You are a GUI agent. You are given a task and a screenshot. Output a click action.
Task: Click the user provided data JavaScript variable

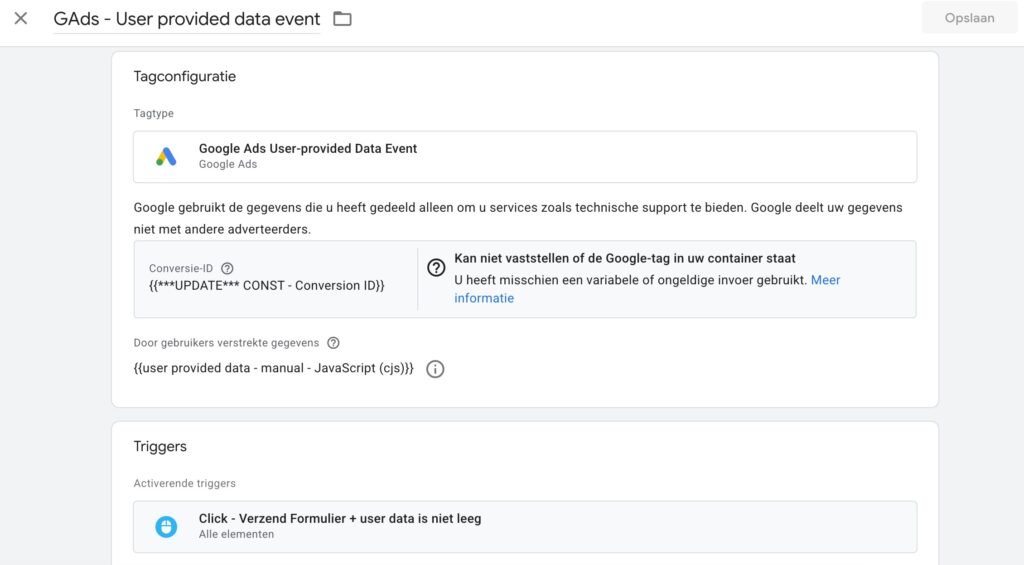[274, 368]
